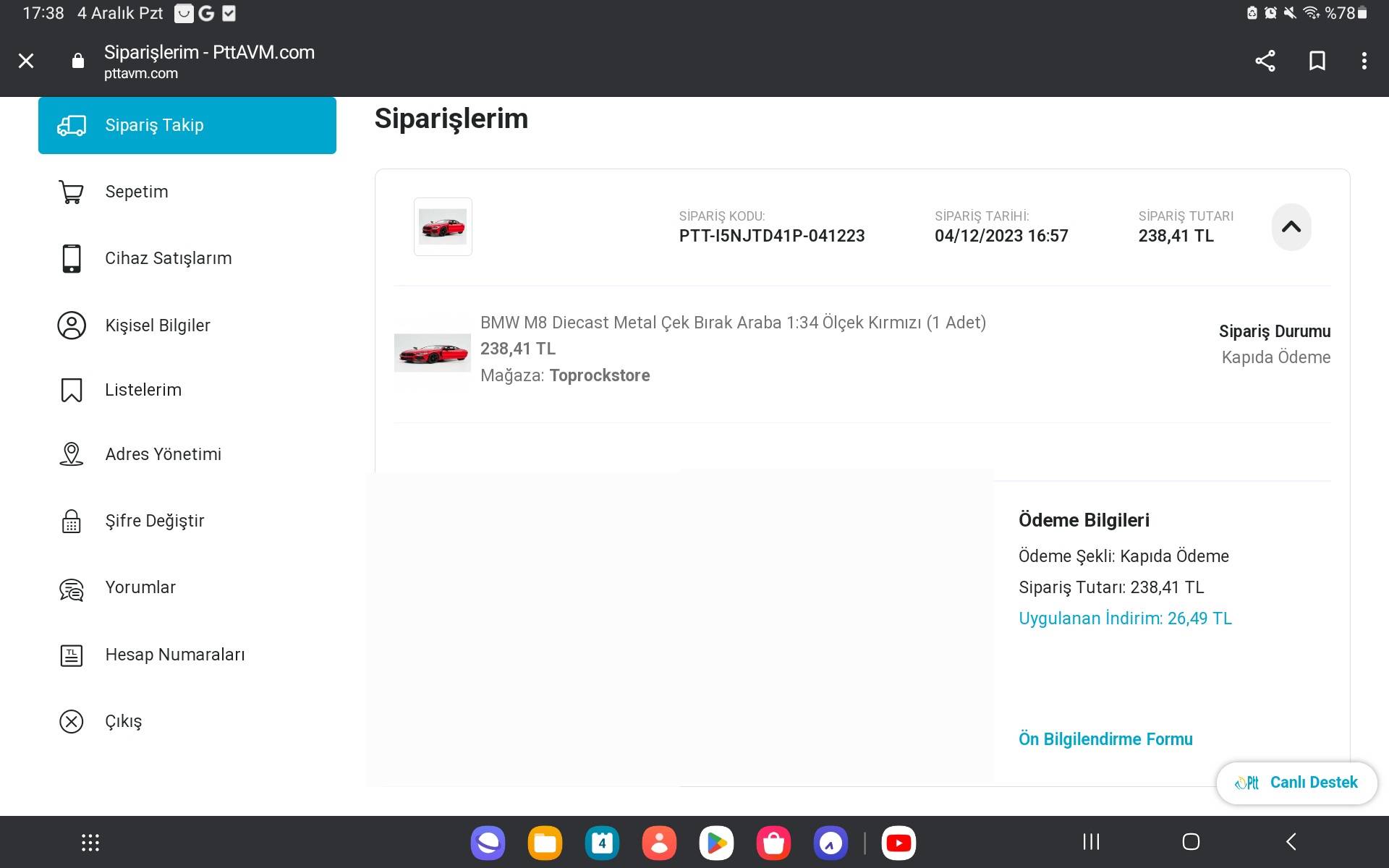Collapse the order details chevron

point(1291,227)
